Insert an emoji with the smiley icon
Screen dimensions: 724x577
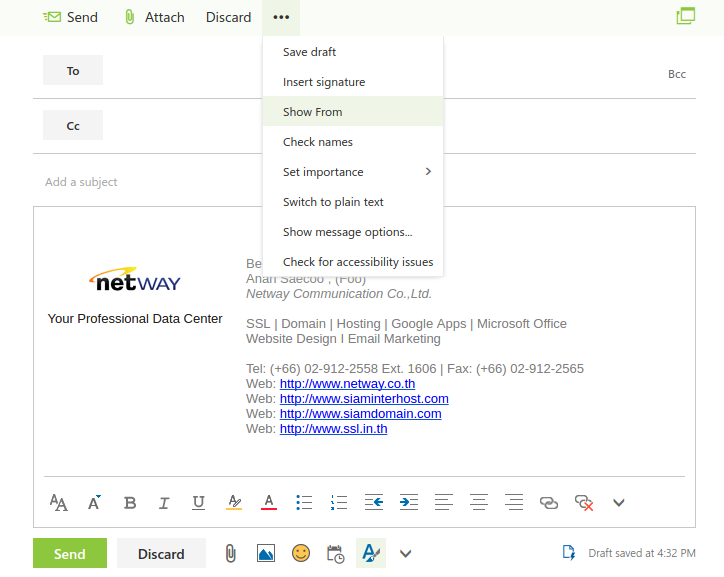(x=300, y=553)
